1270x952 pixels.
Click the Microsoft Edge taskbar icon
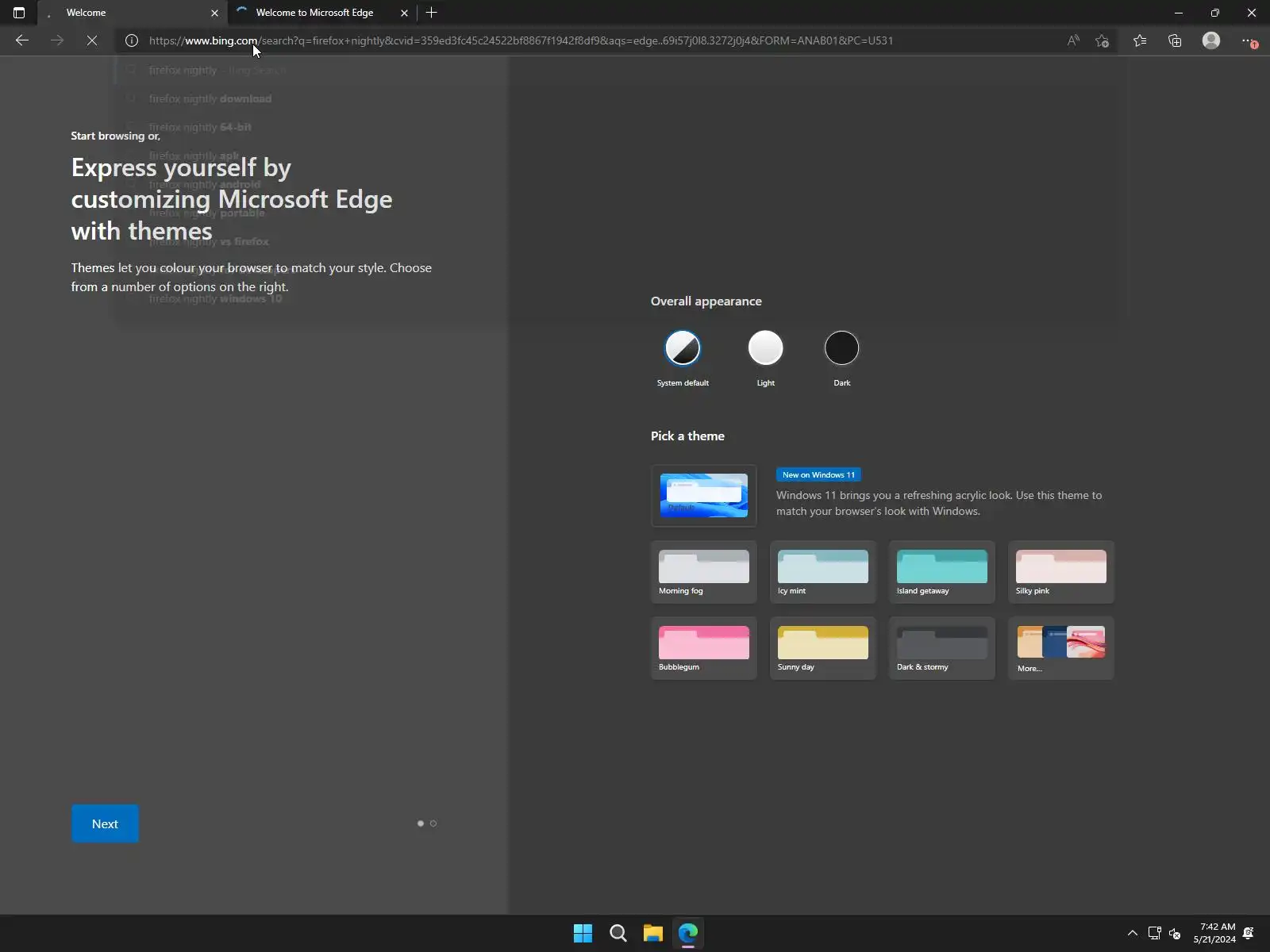coord(687,933)
